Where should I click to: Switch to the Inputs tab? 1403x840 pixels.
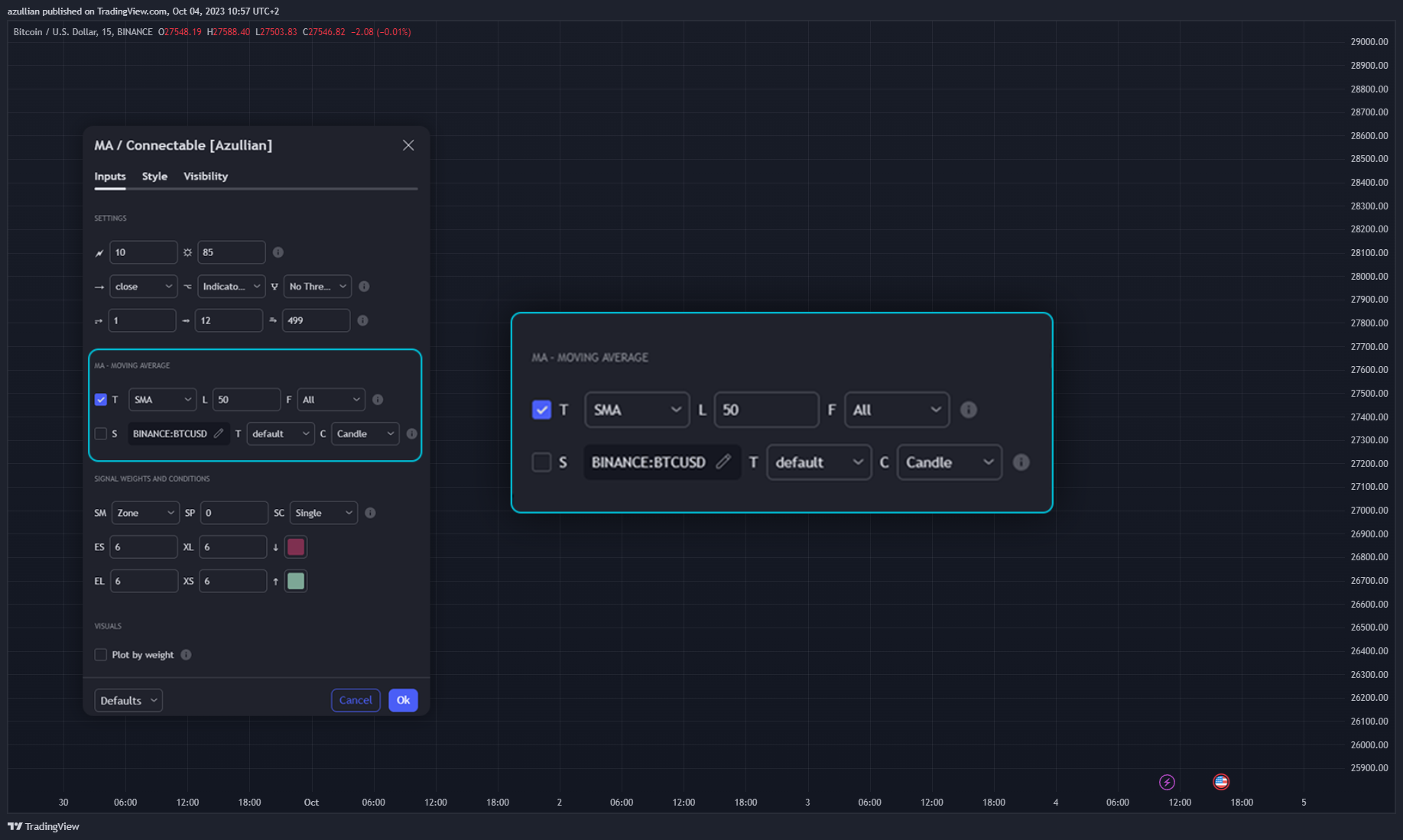point(110,177)
